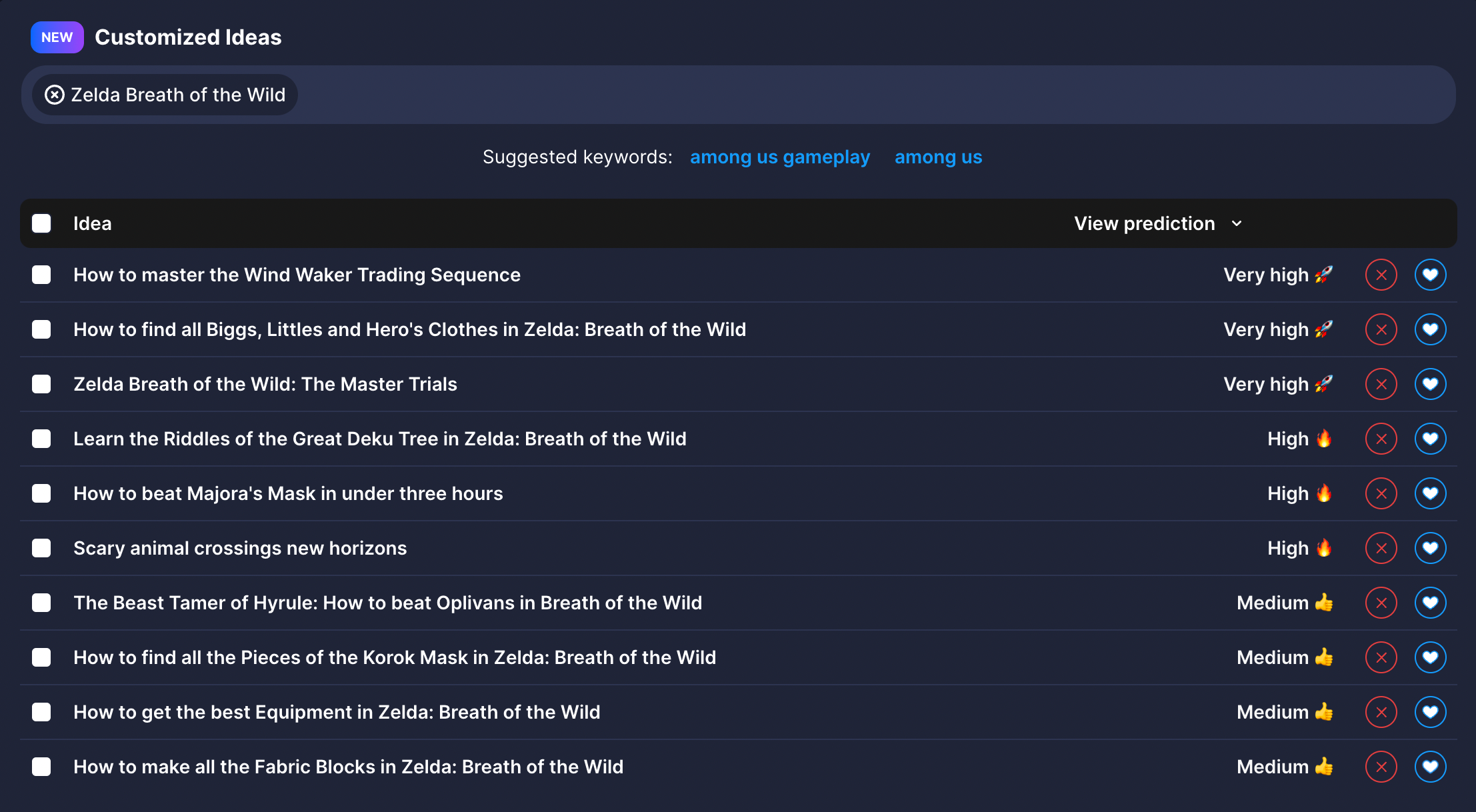Toggle the select-all checkbox beside Idea header
Viewport: 1476px width, 812px height.
41,223
